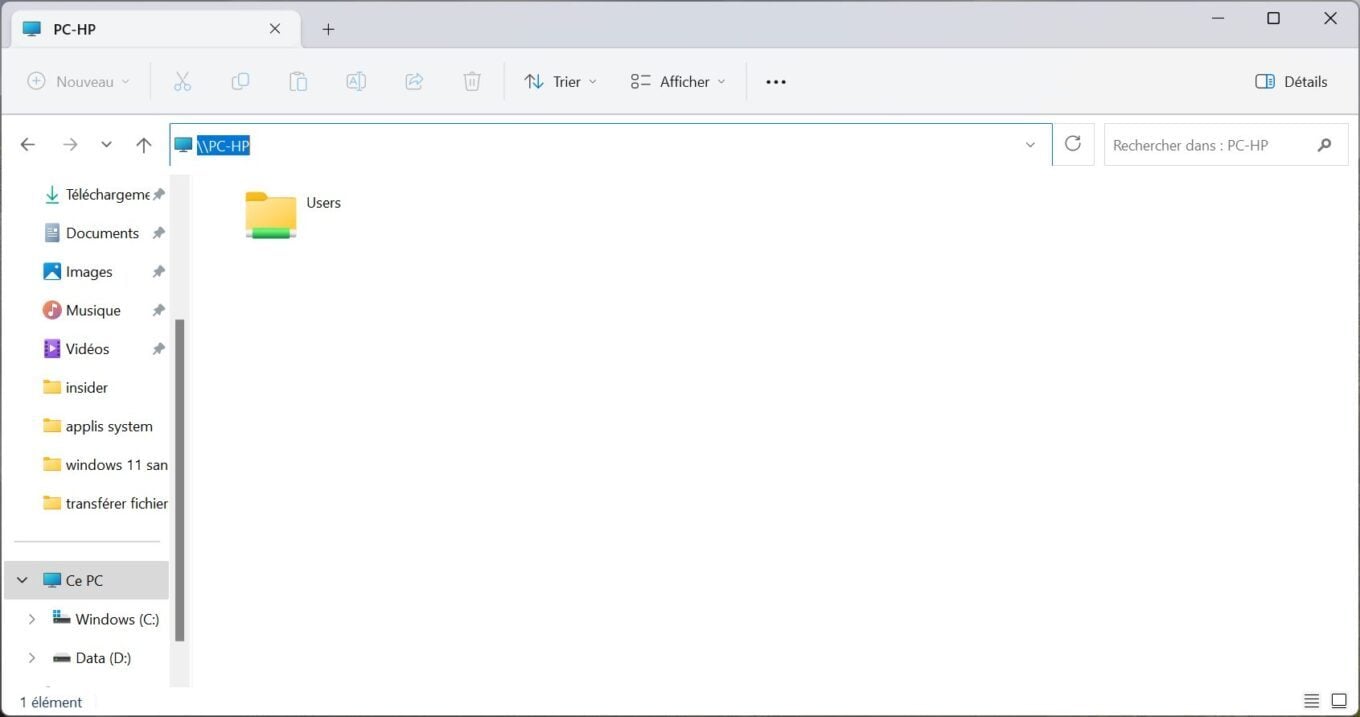Select the PC-HP tab

(155, 29)
